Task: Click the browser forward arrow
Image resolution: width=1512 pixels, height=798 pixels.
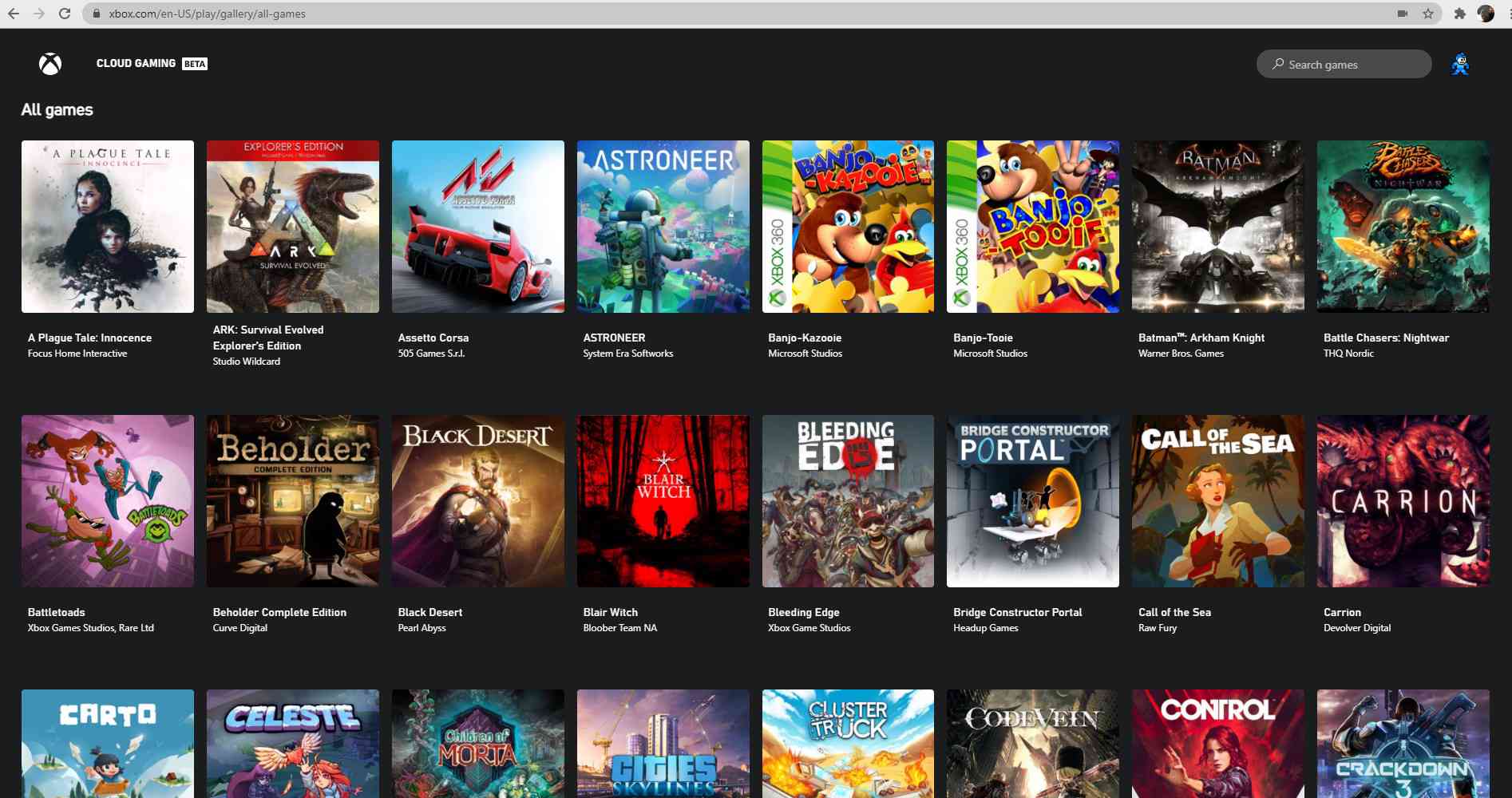Action: coord(39,14)
